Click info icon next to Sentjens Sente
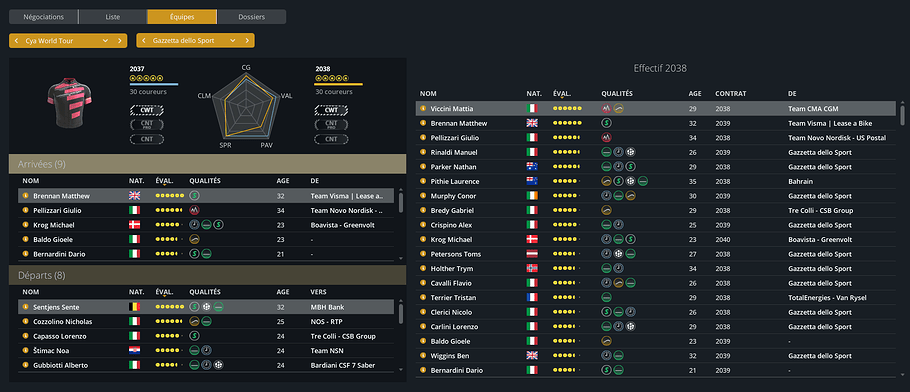 click(x=26, y=307)
